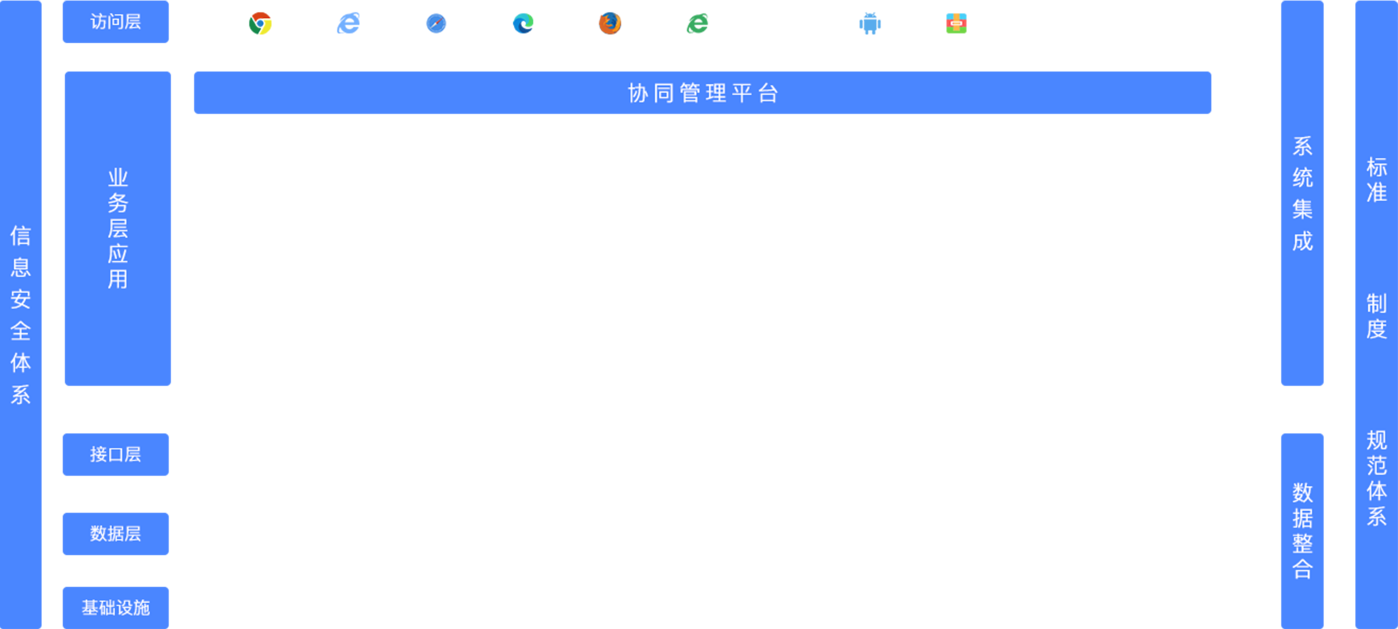Click the Microsoft Edge icon
This screenshot has height=629, width=1398.
(x=523, y=23)
